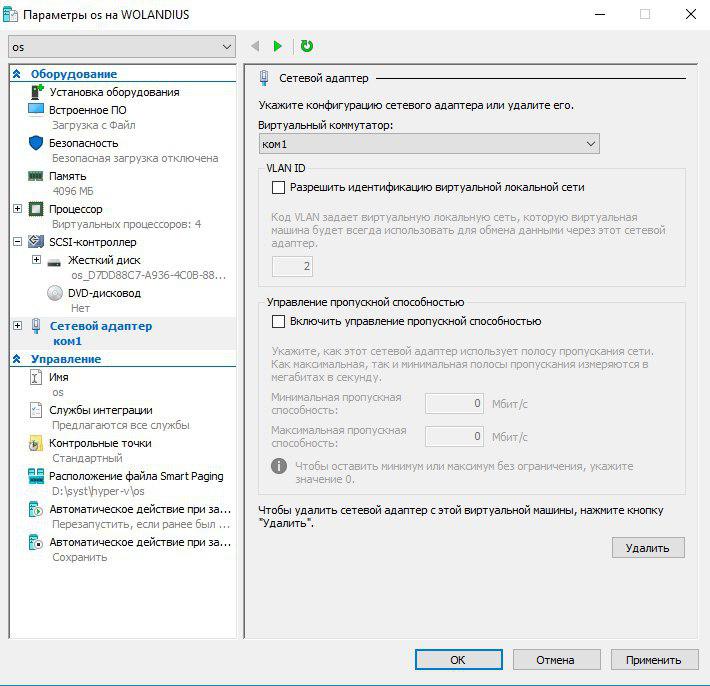Collapse the SCSI-контроллер node
The height and width of the screenshot is (686, 710).
tap(17, 242)
